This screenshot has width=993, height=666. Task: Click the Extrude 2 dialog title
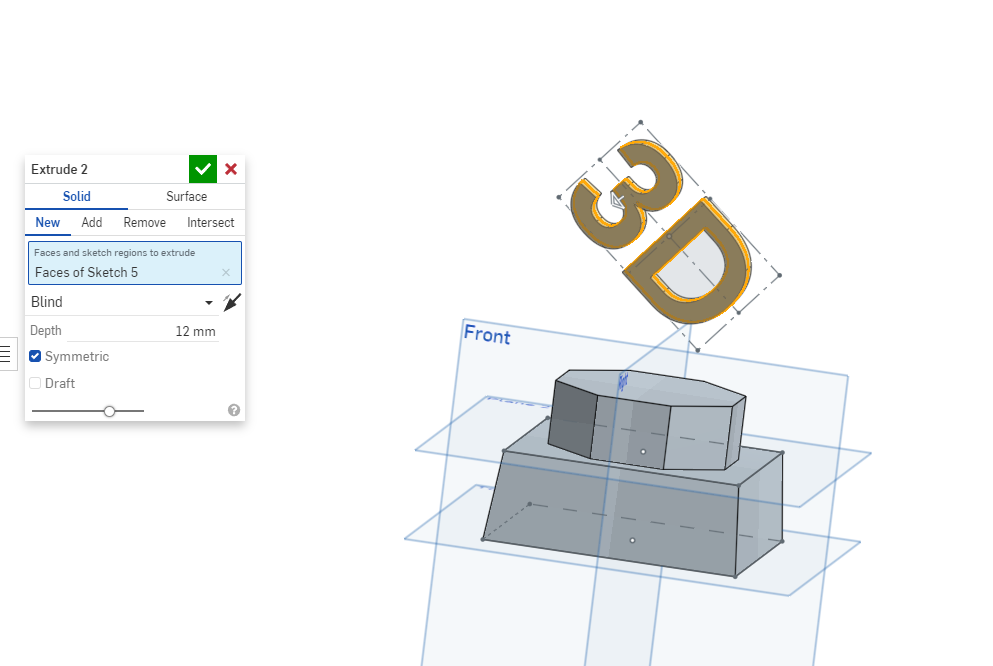pyautogui.click(x=60, y=169)
